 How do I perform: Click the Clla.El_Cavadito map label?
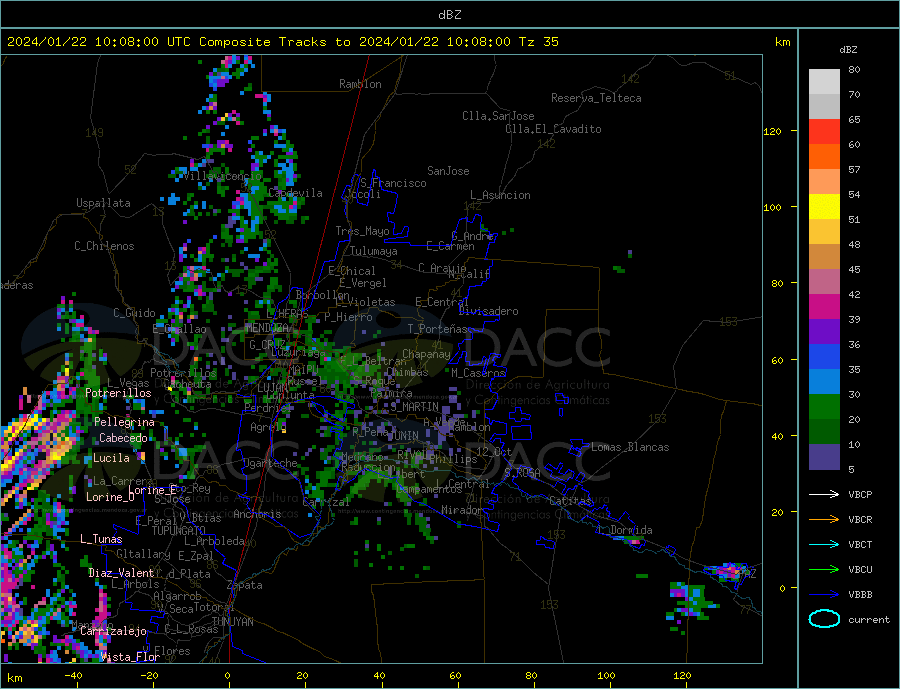pos(553,129)
